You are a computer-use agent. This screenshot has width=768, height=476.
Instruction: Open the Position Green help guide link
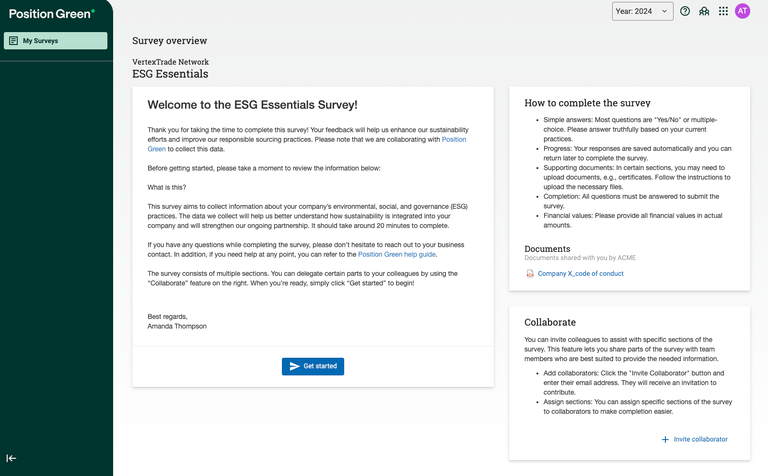point(397,254)
